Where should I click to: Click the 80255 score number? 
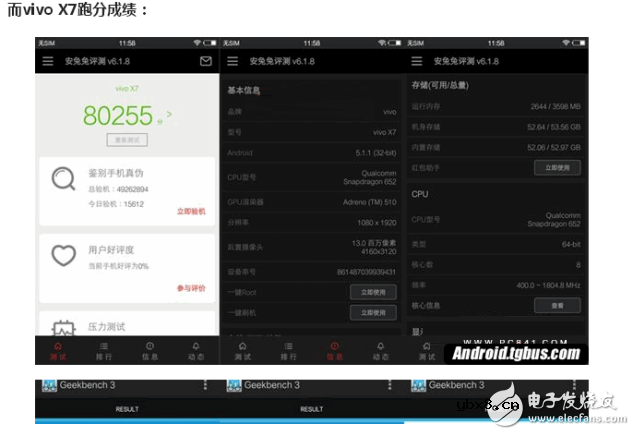point(118,115)
